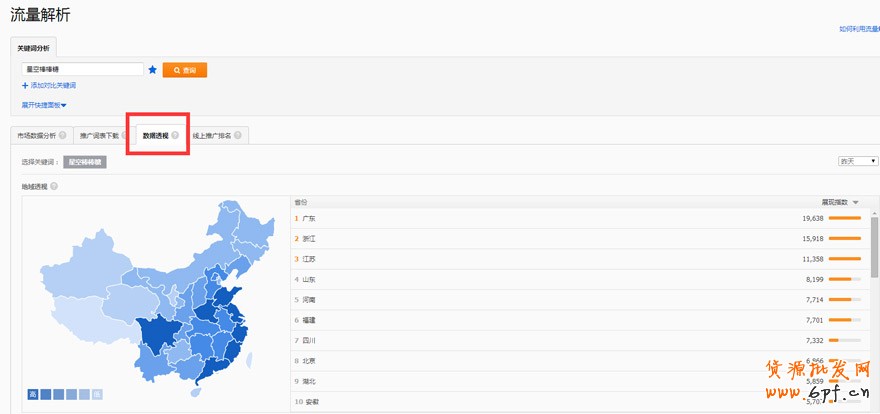Image resolution: width=880 pixels, height=414 pixels.
Task: Click the 如何利用流量 help link
Action: pos(858,29)
